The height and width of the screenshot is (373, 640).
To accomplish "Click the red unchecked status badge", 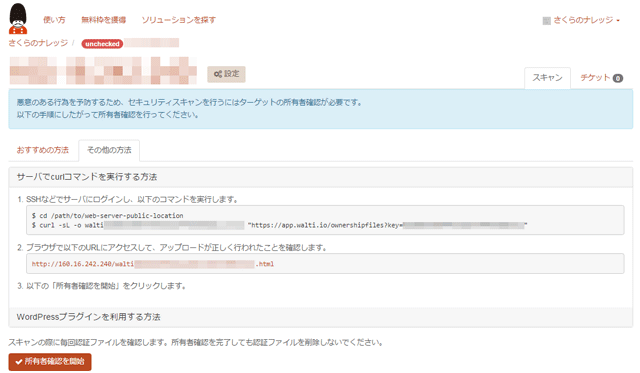I will tap(102, 44).
